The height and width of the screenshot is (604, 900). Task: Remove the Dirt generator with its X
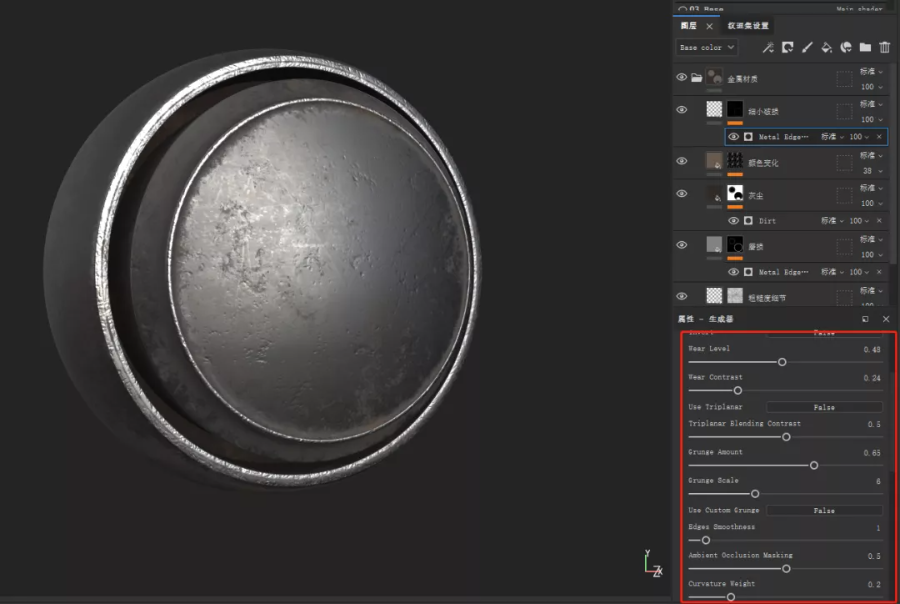pyautogui.click(x=879, y=220)
